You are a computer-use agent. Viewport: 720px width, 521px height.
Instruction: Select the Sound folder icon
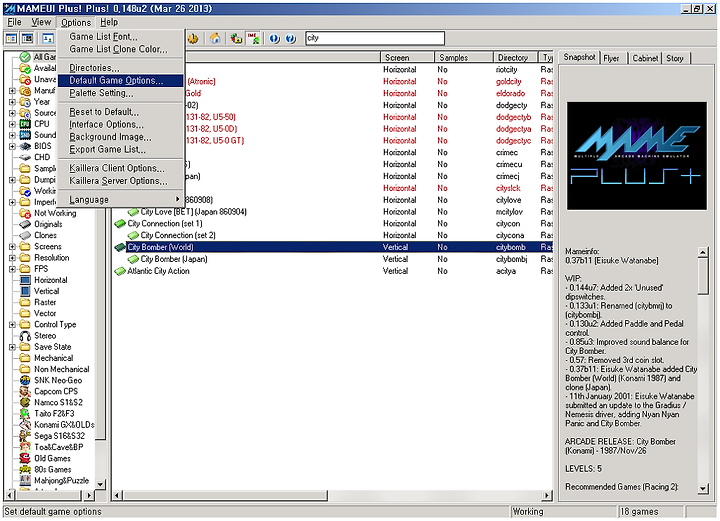25,135
